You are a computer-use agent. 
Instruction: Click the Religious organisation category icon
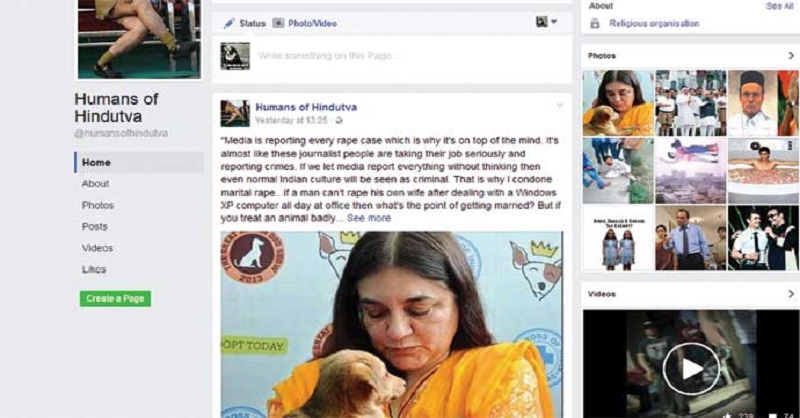(x=595, y=23)
